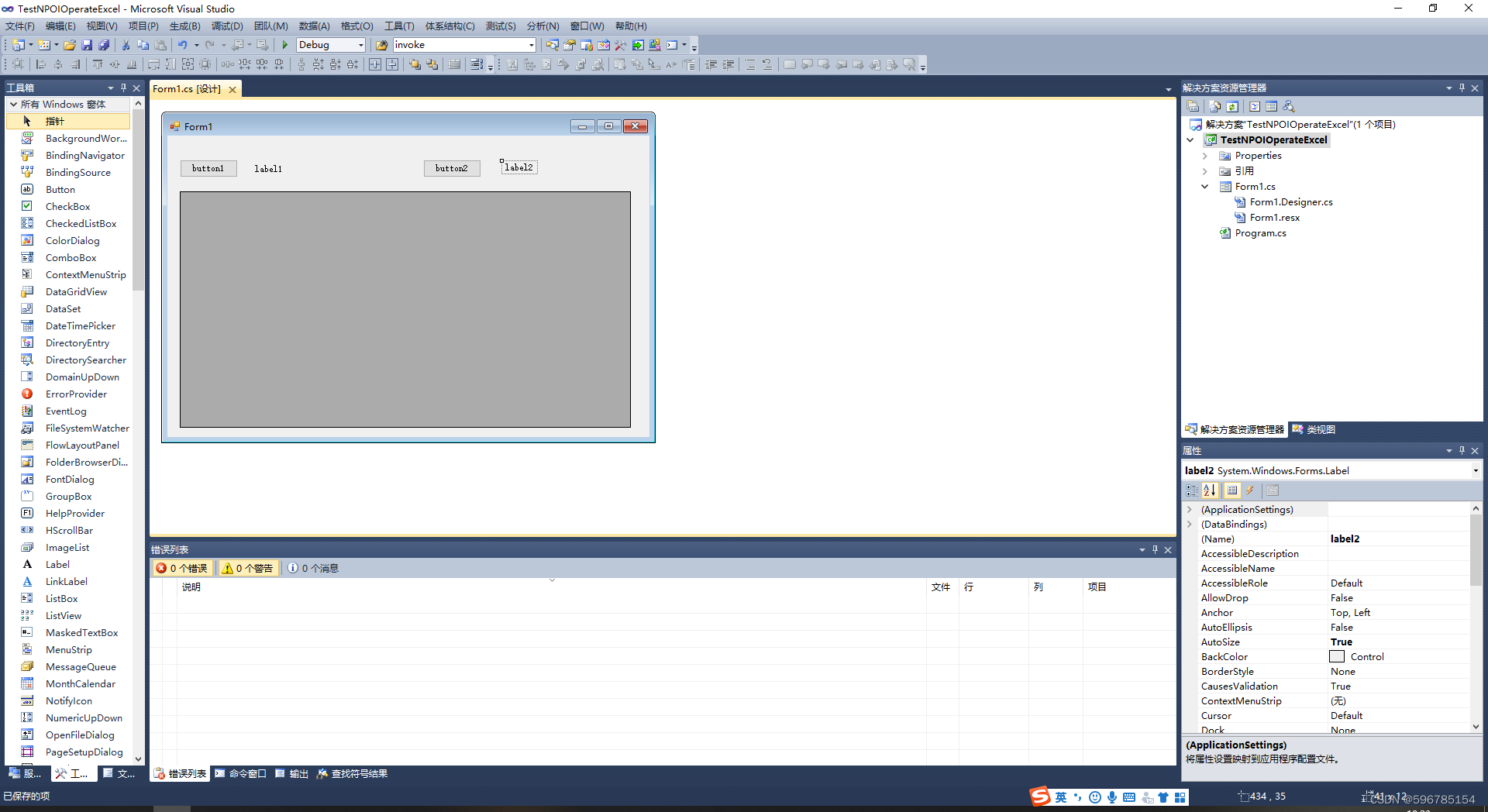The image size is (1488, 812).
Task: Switch to 类视图 class view tab
Action: click(x=1314, y=429)
